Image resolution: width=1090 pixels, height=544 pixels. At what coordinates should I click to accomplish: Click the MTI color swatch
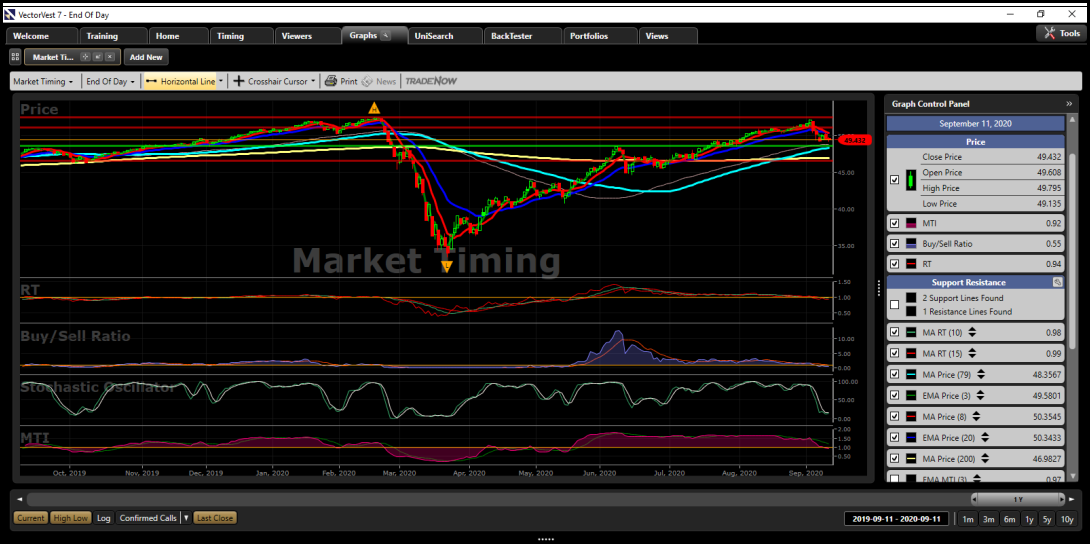coord(911,224)
